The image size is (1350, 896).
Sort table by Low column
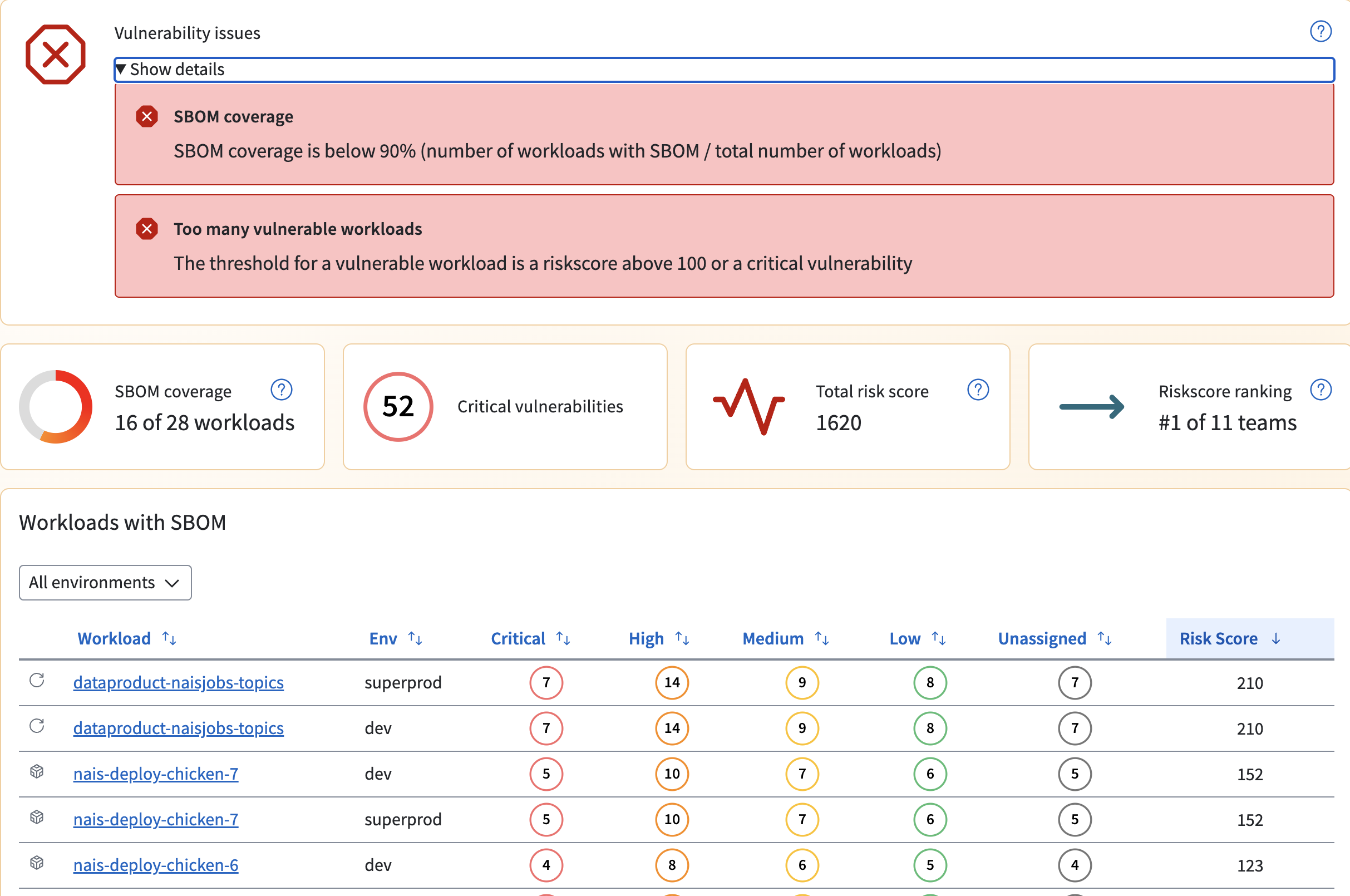(x=918, y=638)
